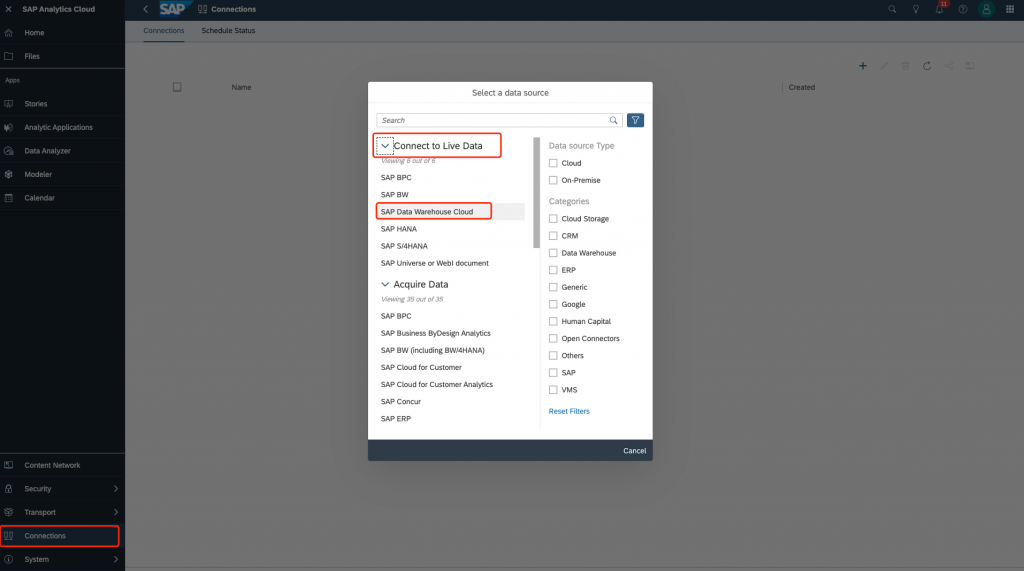Switch to the Schedule Status tab
Image resolution: width=1024 pixels, height=571 pixels.
(229, 31)
